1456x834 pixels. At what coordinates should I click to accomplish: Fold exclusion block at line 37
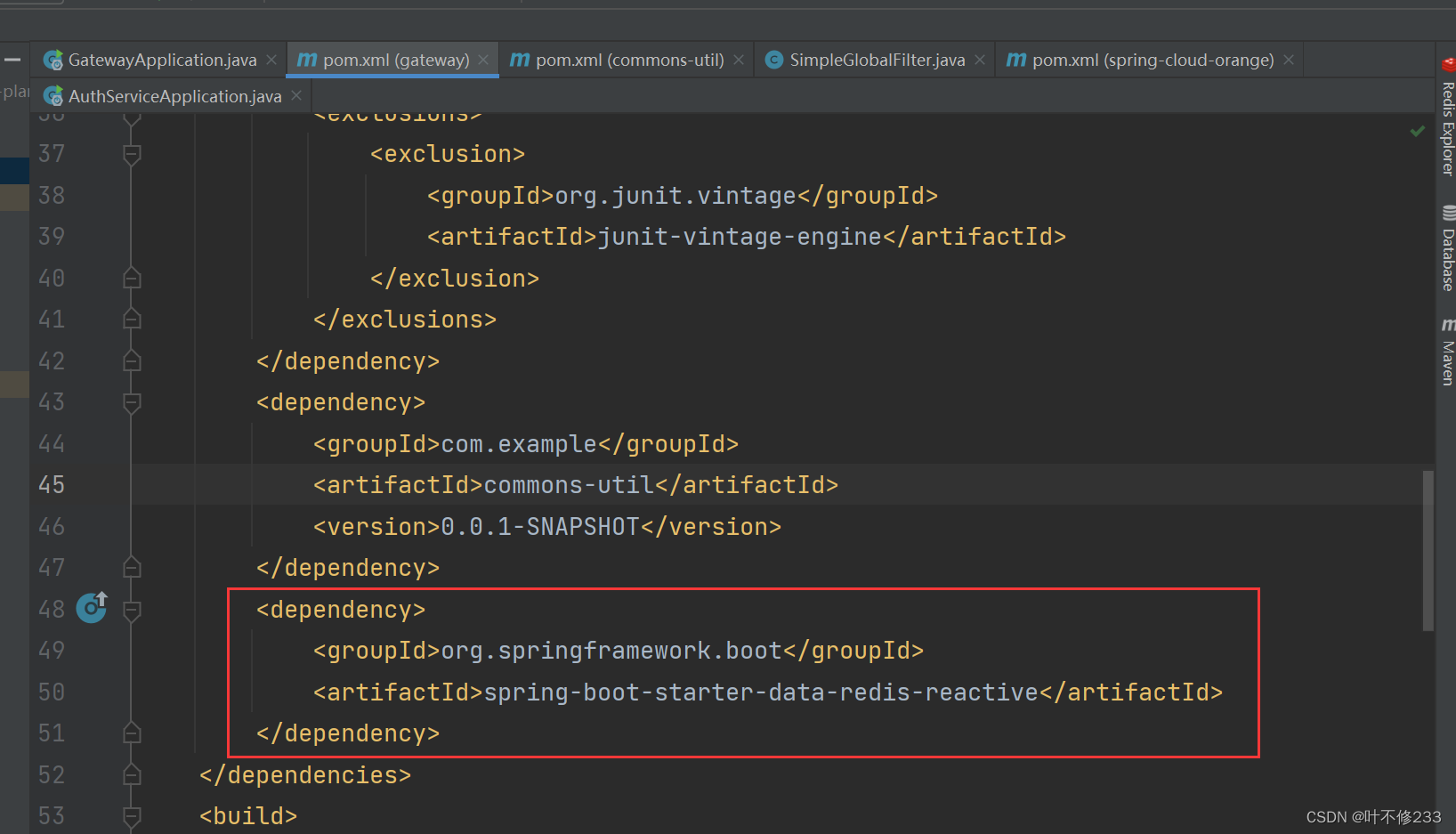click(132, 155)
